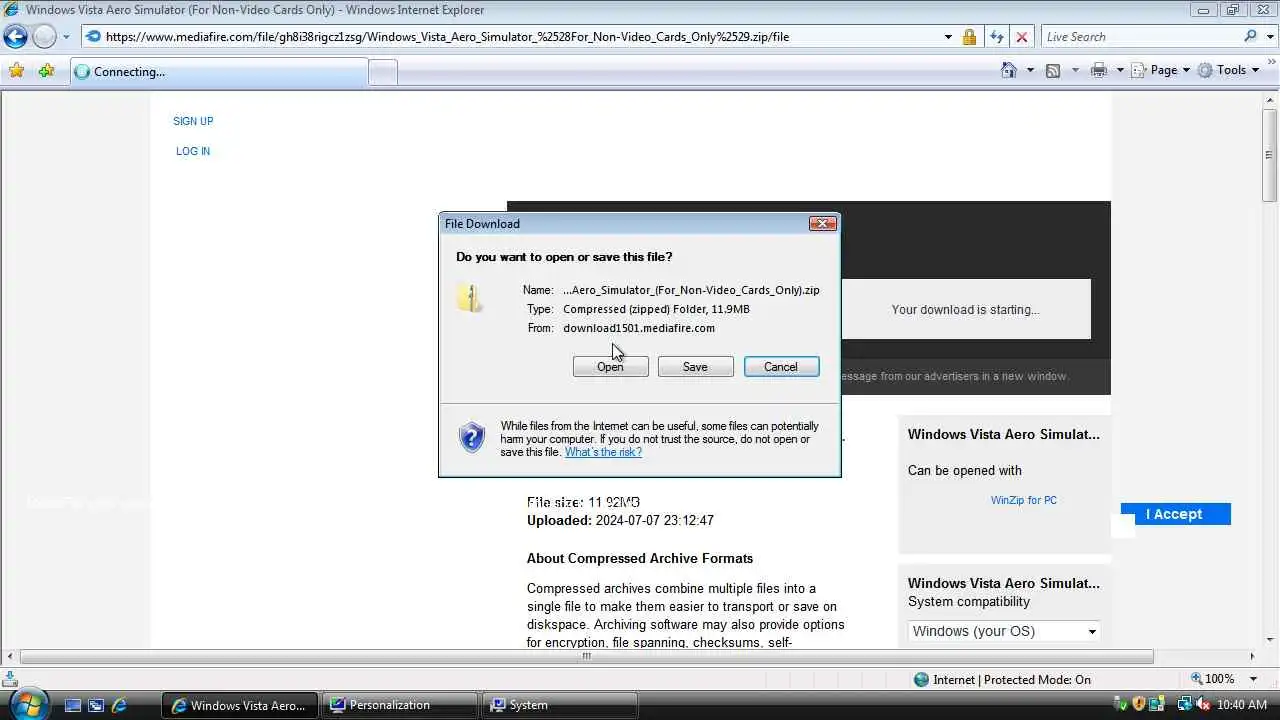Image resolution: width=1280 pixels, height=720 pixels.
Task: Open the recent pages dropdown arrow
Action: (66, 37)
